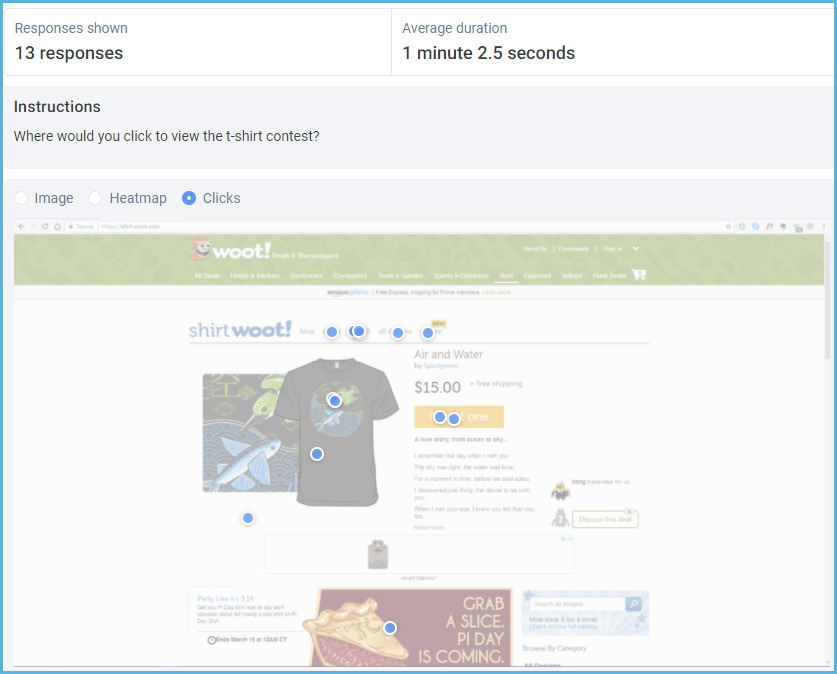Open the Computers nav item
The width and height of the screenshot is (837, 674).
pyautogui.click(x=350, y=275)
